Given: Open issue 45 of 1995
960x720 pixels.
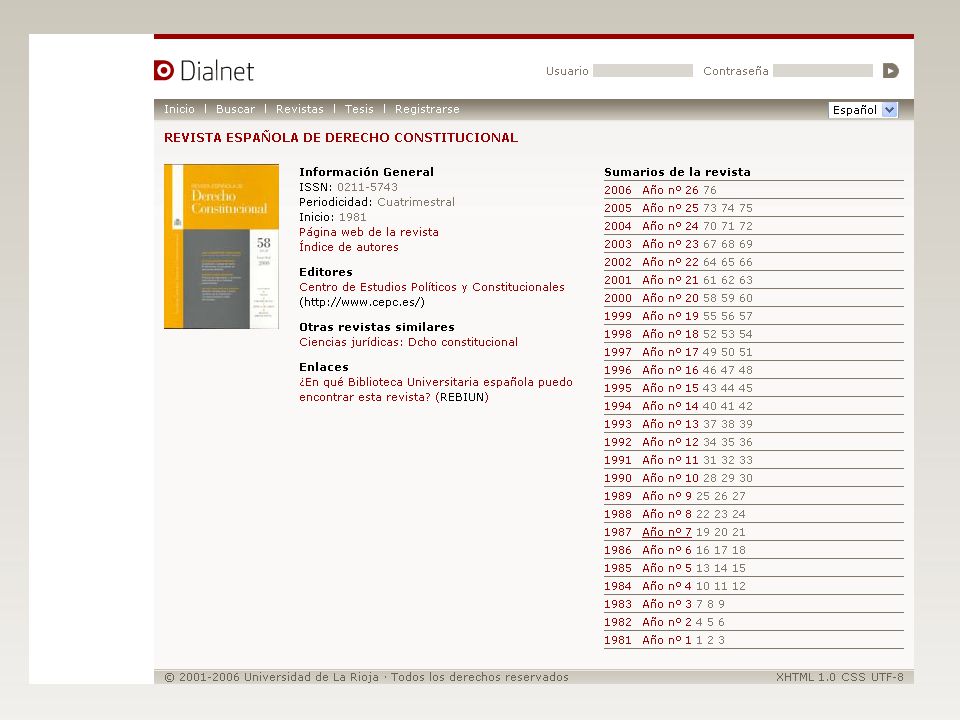Looking at the screenshot, I should point(746,388).
